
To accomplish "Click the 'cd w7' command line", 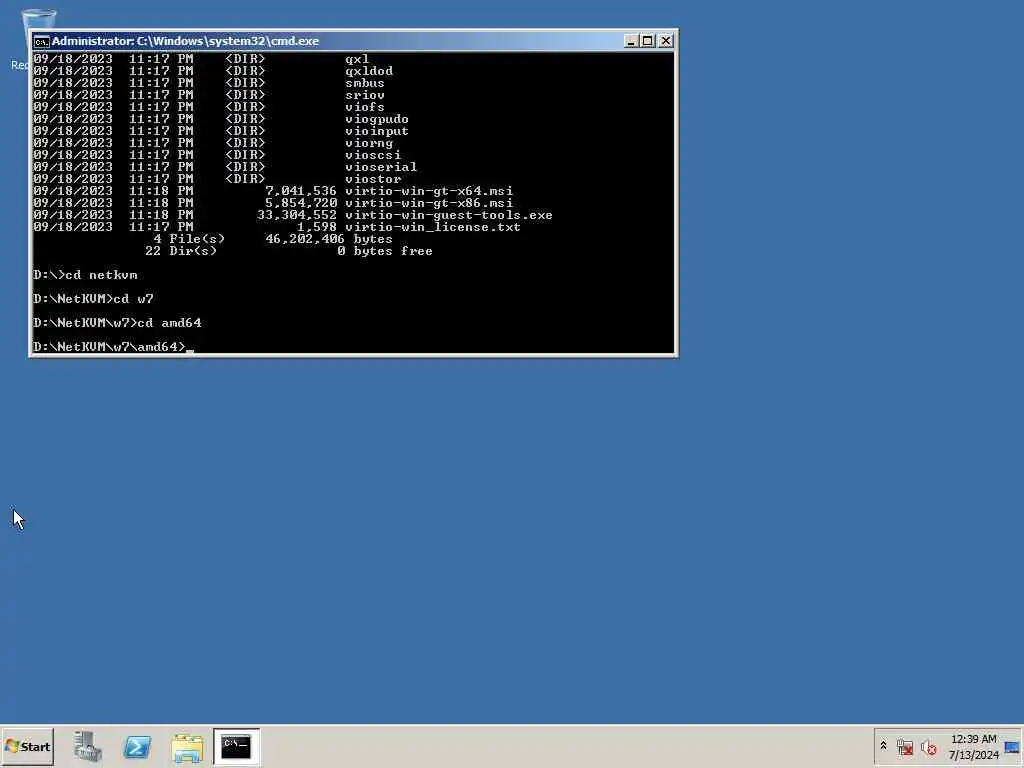I will click(x=93, y=298).
